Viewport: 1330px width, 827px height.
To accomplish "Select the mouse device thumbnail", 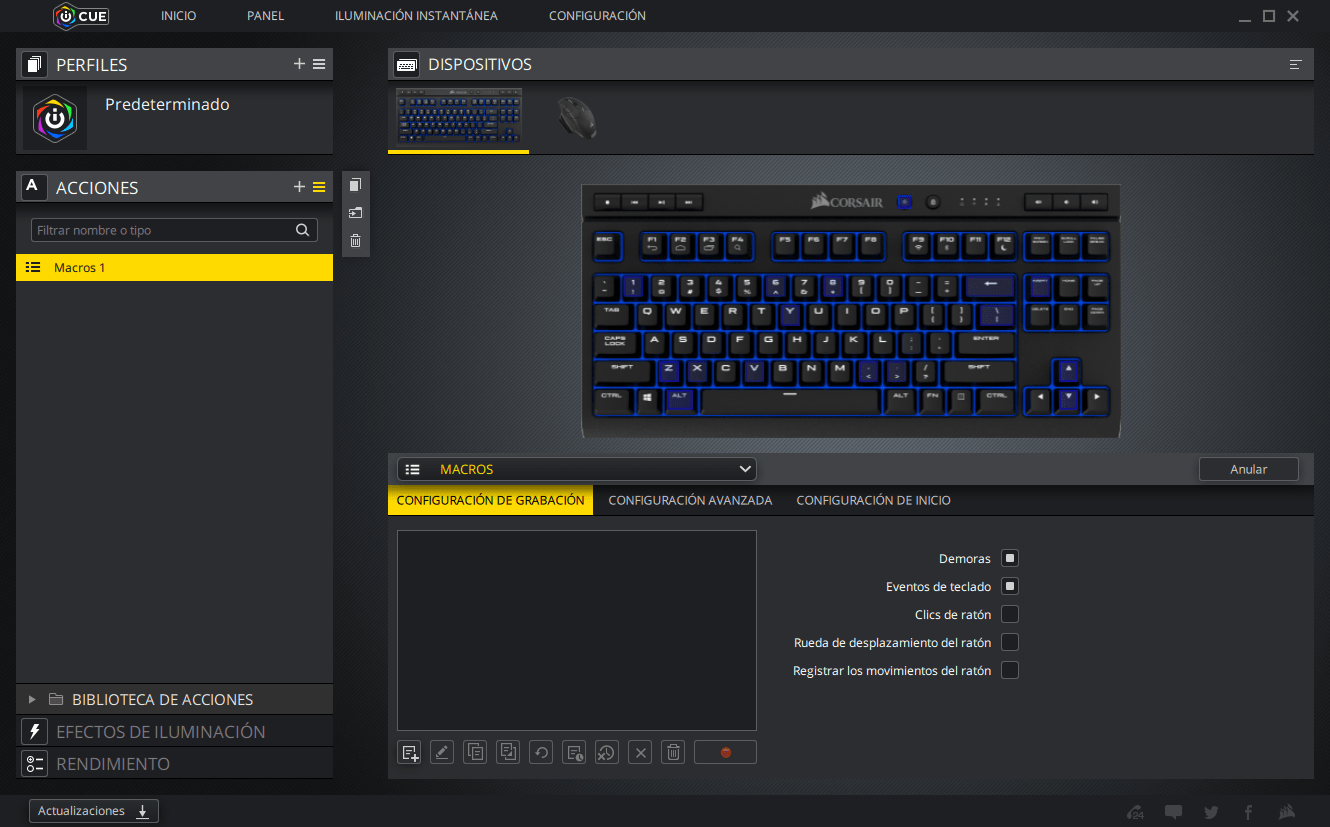I will 577,116.
